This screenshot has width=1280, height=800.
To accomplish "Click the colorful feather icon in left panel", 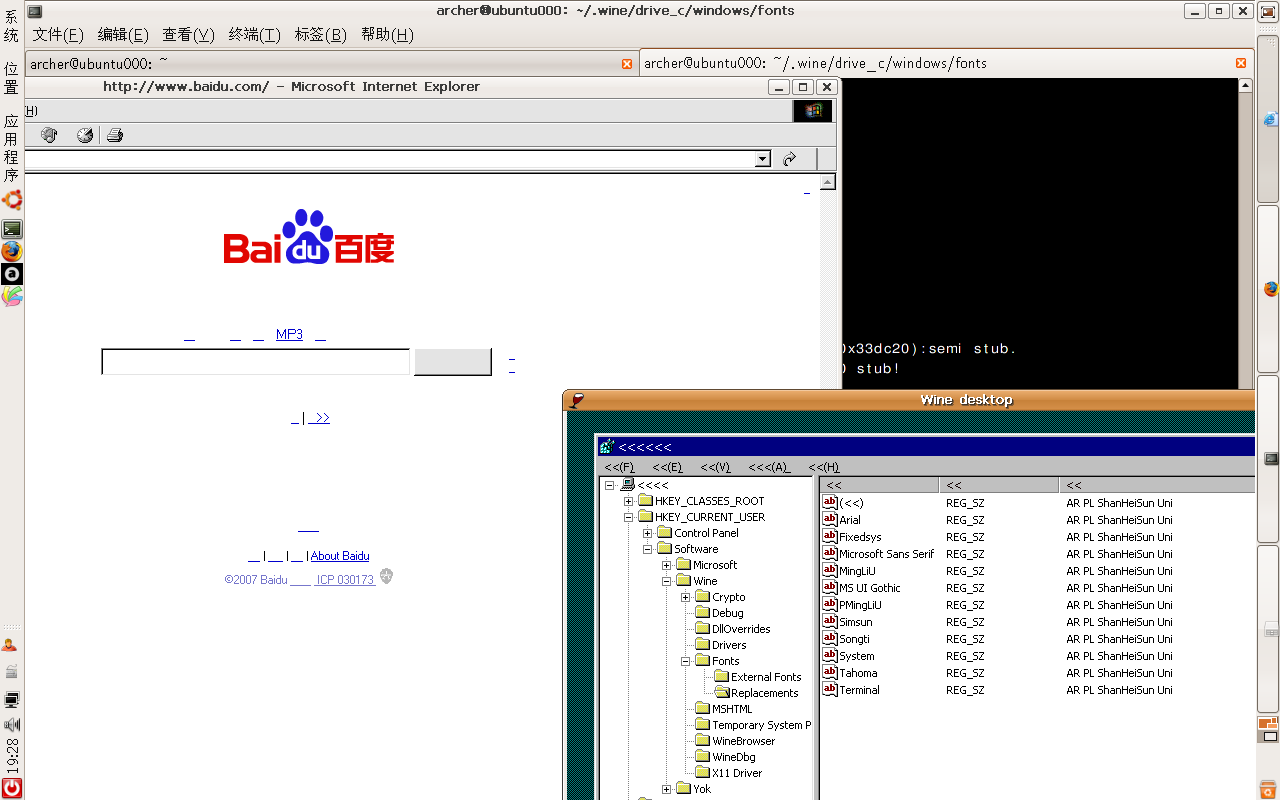I will [12, 296].
